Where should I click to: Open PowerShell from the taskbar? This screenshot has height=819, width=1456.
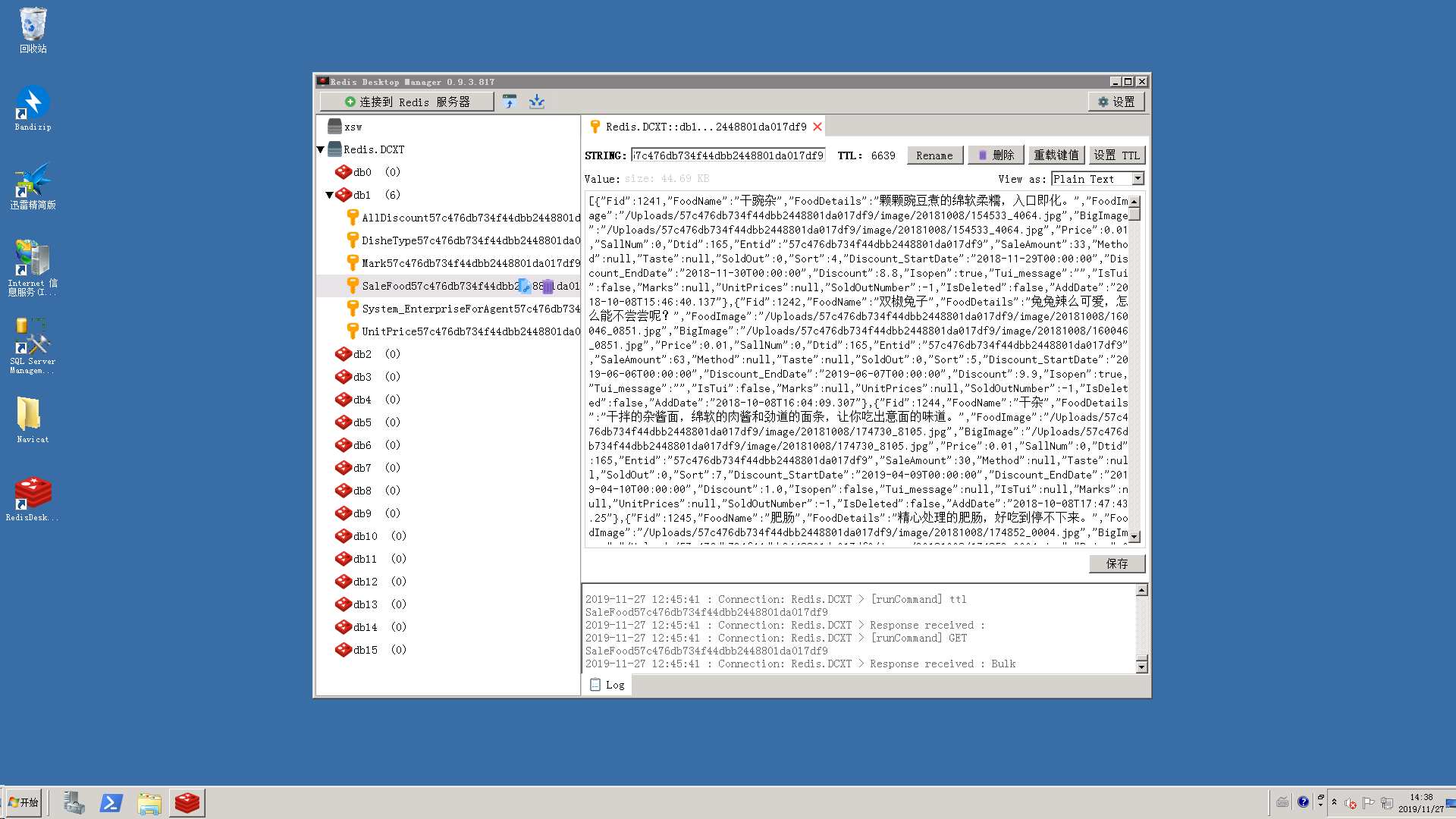pyautogui.click(x=111, y=802)
